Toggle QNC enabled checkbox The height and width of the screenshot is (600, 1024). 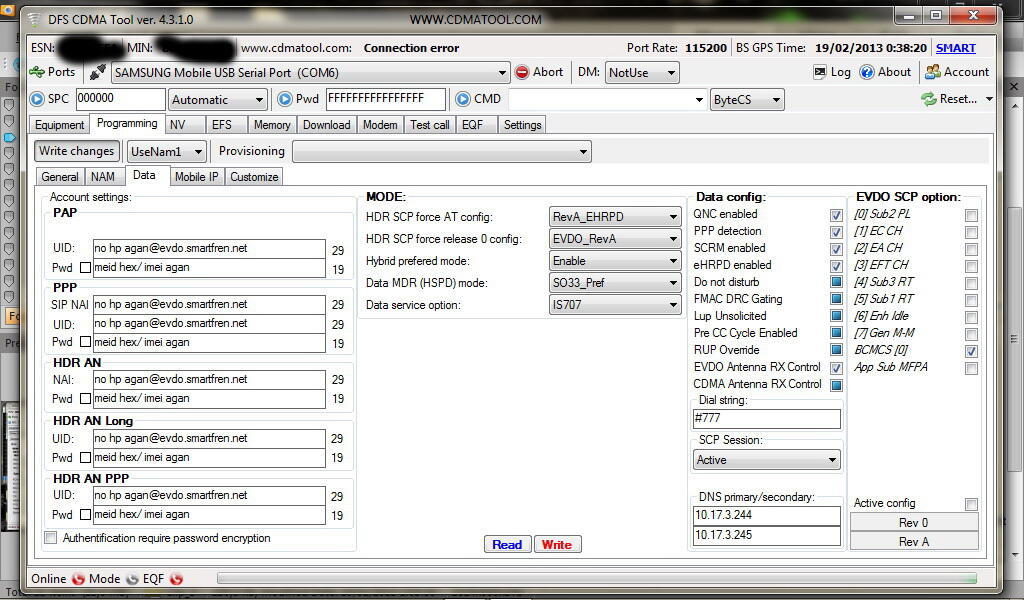(x=836, y=215)
